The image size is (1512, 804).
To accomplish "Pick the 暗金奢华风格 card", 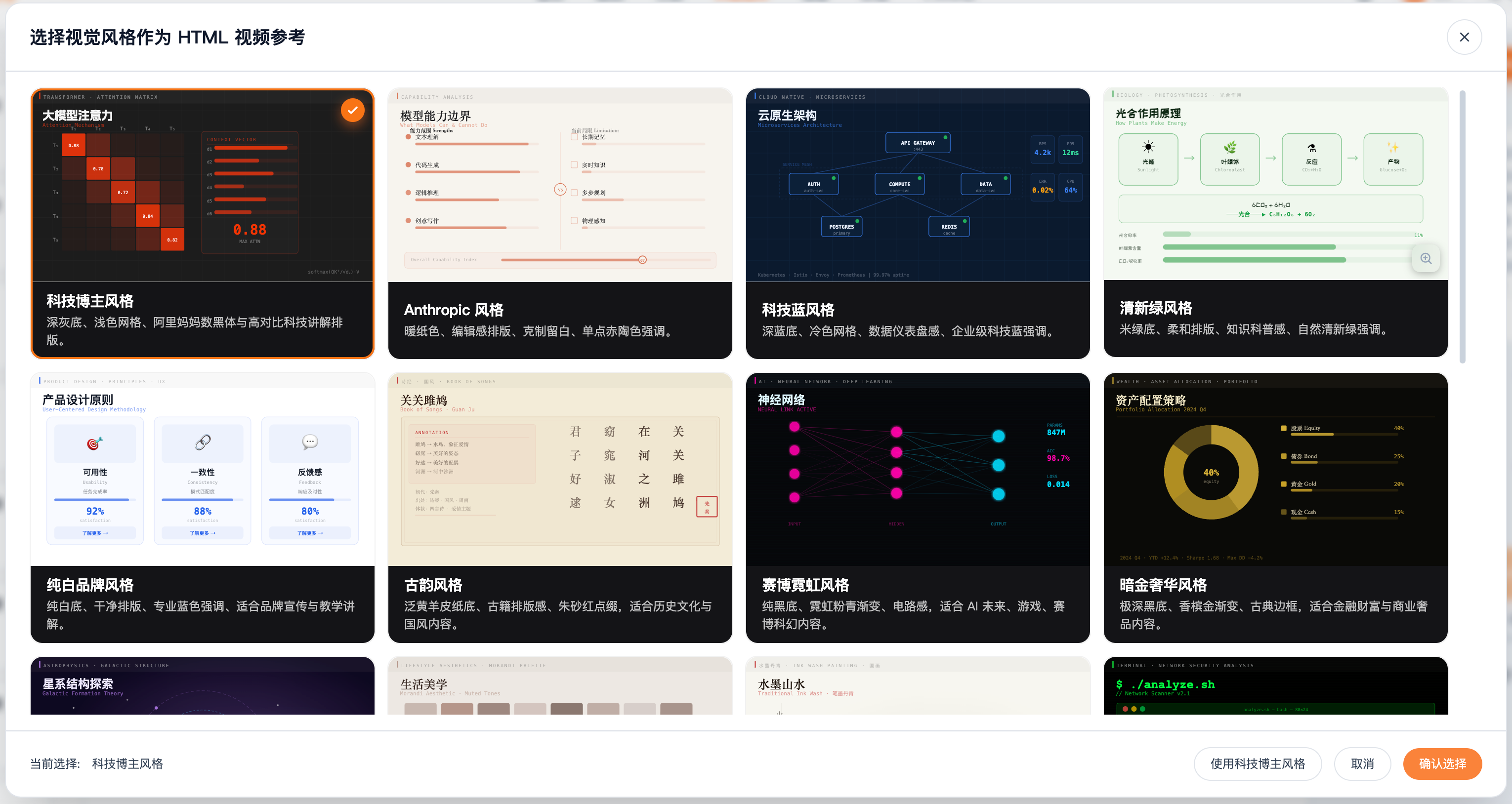I will [1275, 507].
